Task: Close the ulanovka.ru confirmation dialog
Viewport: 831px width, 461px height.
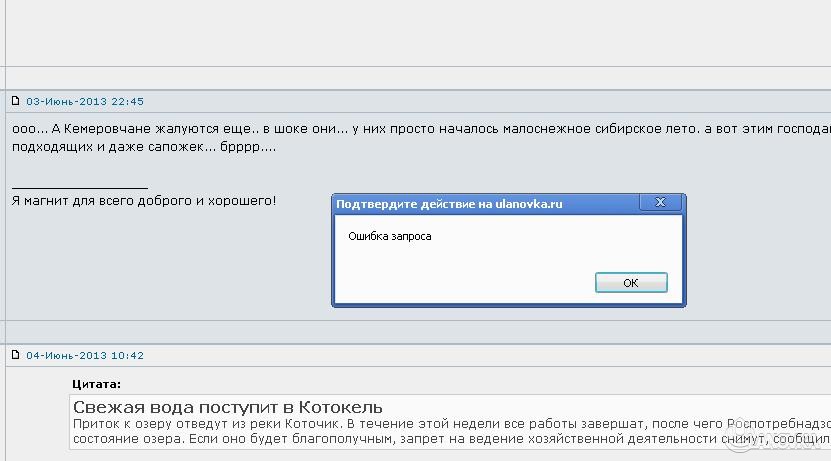Action: coord(660,202)
